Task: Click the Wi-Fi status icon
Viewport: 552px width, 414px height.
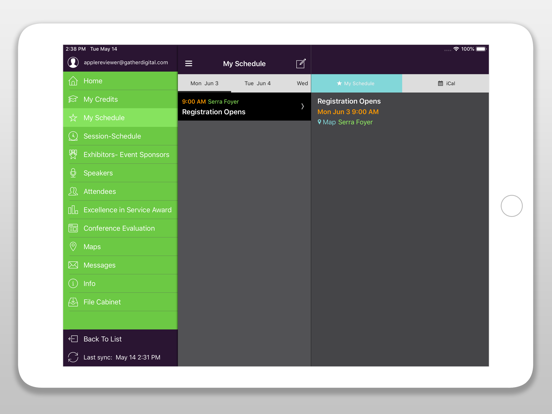Action: click(456, 49)
